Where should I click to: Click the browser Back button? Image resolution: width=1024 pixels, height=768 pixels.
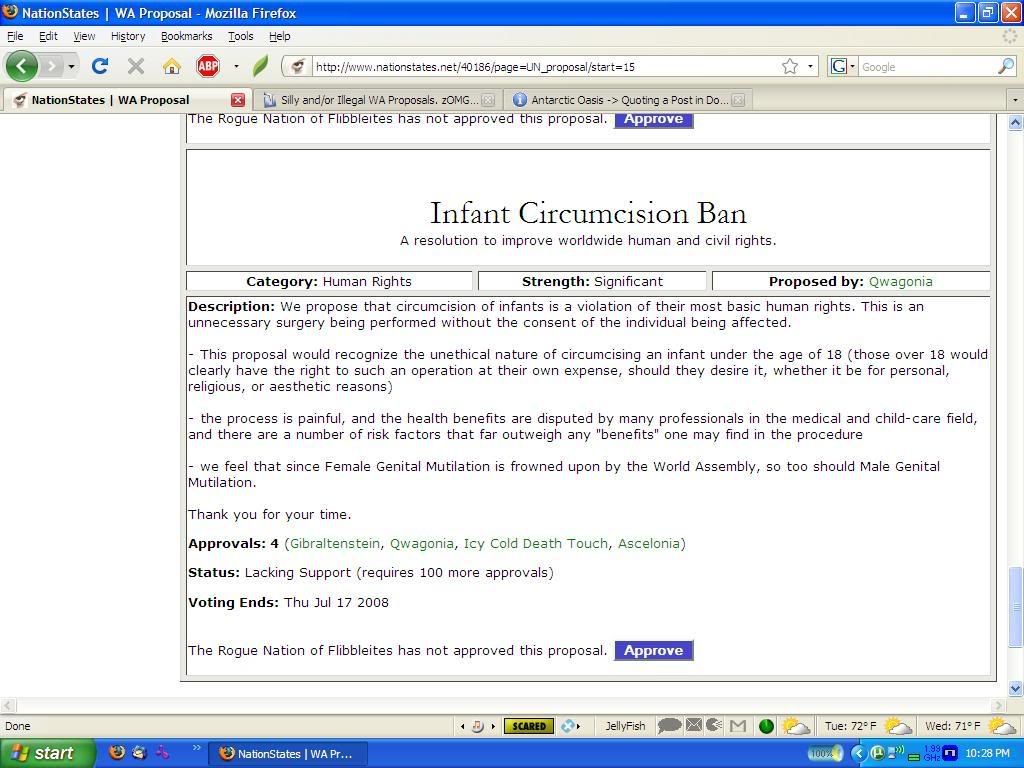21,67
